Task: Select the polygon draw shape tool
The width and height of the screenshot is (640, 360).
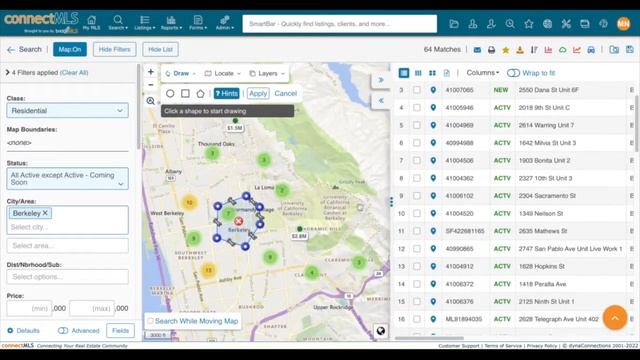Action: [x=200, y=93]
